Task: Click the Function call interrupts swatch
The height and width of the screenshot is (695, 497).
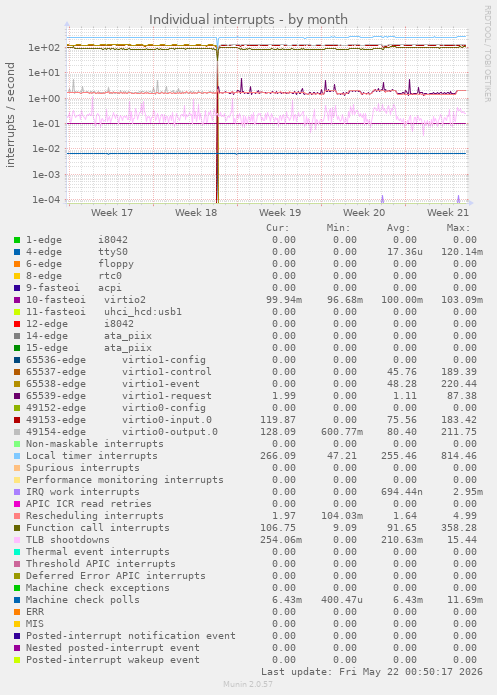Action: 17,528
